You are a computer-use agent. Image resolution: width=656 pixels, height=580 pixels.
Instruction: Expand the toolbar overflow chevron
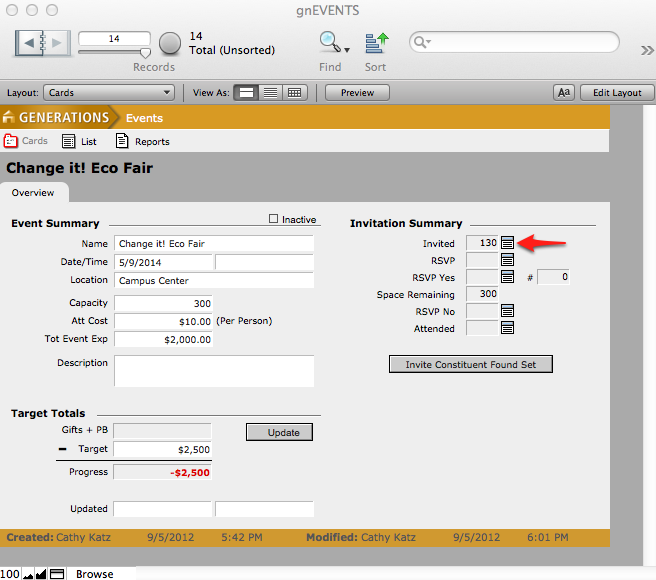click(647, 48)
